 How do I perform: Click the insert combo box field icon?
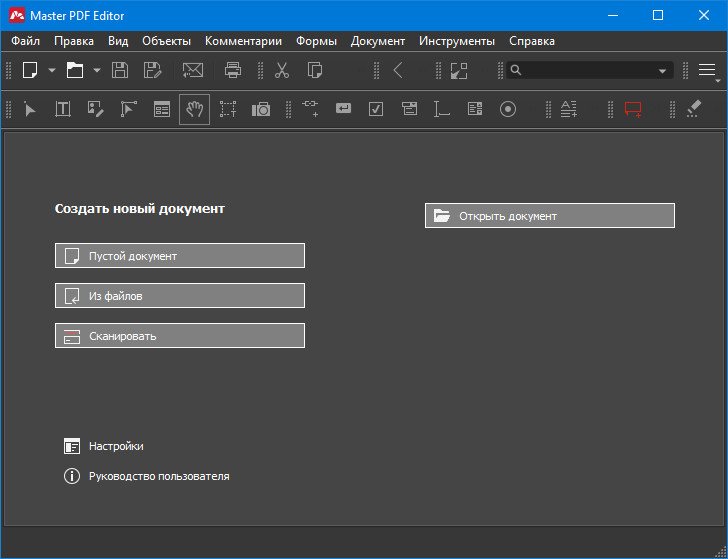coord(409,109)
